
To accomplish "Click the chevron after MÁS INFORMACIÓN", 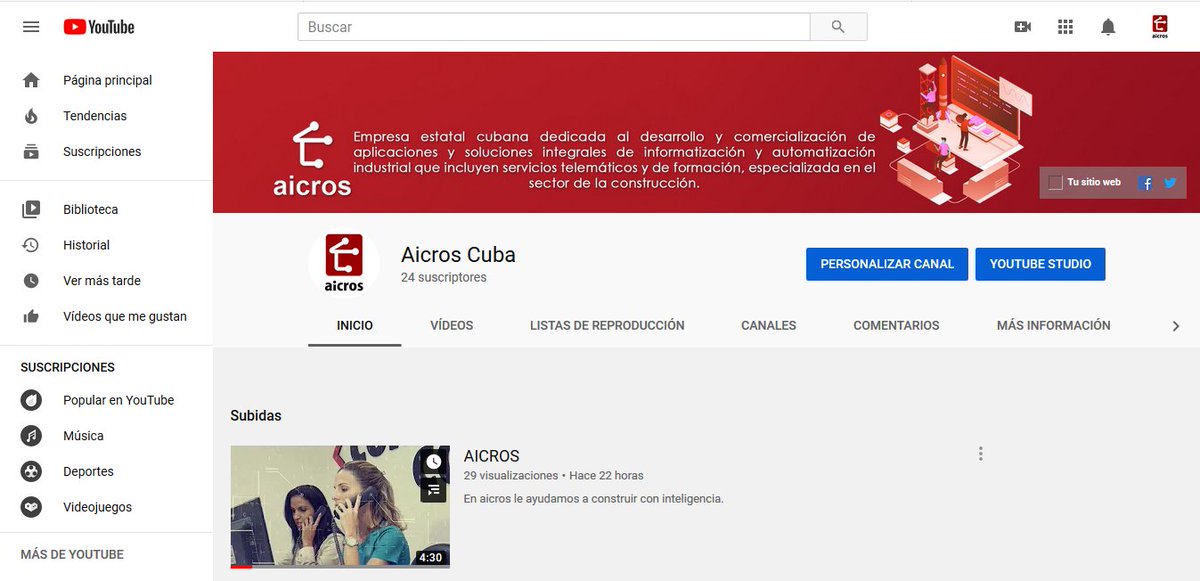I will click(1178, 325).
